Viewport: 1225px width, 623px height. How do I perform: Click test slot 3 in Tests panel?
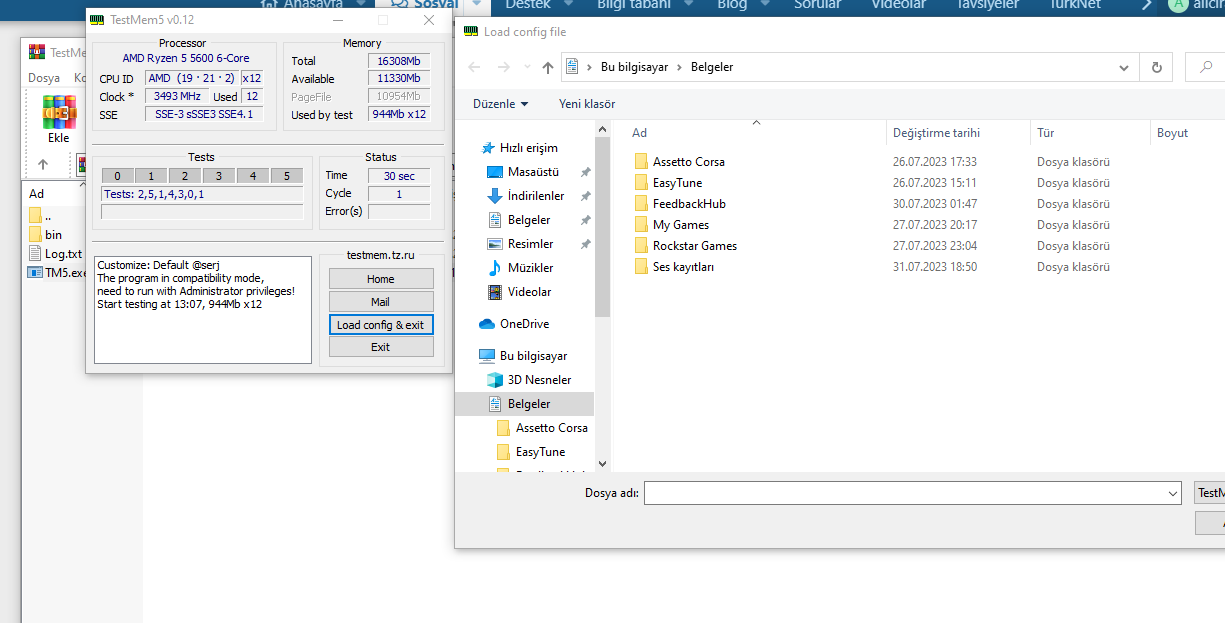pyautogui.click(x=219, y=176)
